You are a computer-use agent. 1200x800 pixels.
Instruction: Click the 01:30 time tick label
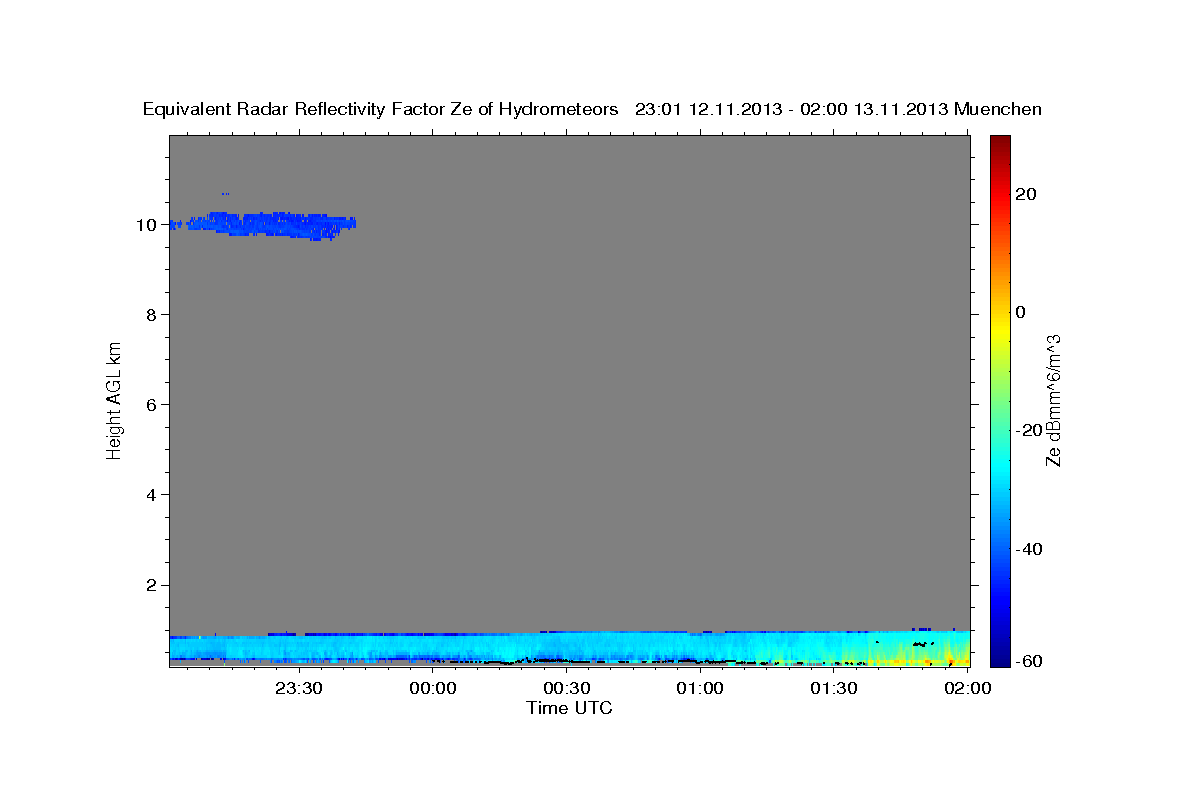(x=833, y=689)
